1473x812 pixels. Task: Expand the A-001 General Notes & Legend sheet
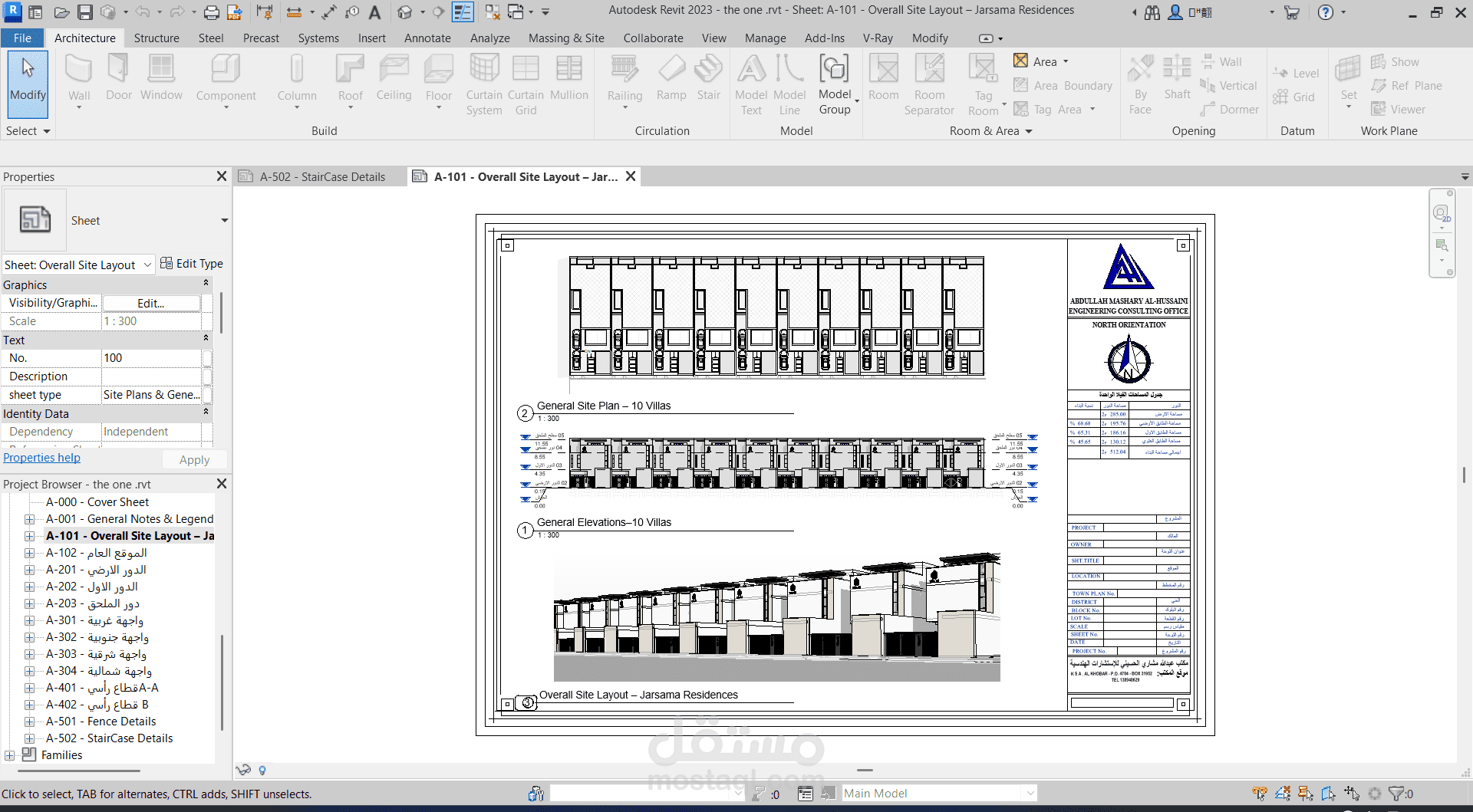pos(29,519)
